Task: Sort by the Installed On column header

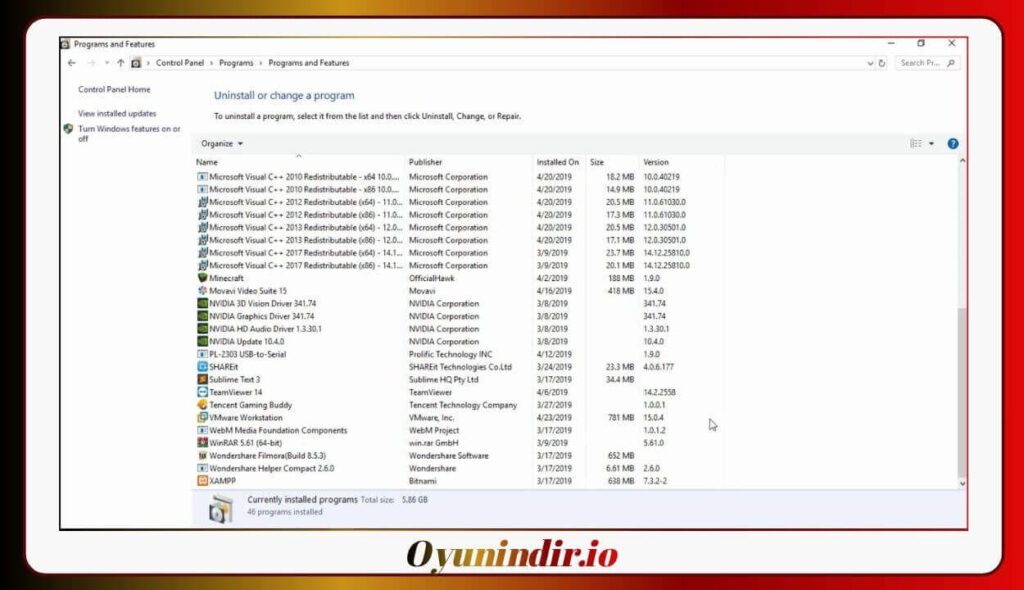Action: 558,162
